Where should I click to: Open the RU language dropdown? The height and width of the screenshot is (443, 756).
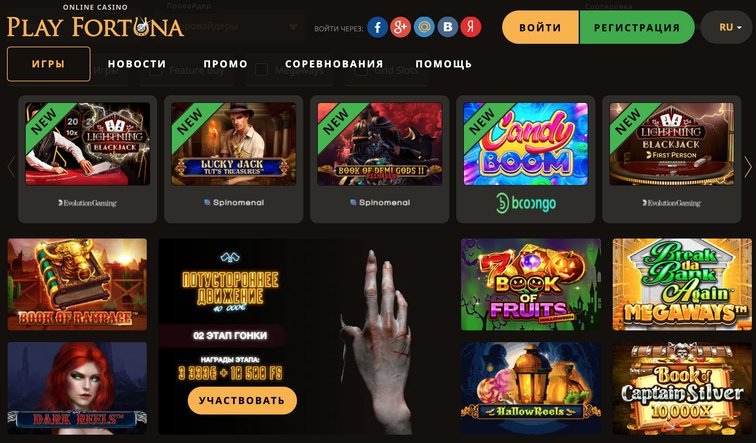point(728,27)
